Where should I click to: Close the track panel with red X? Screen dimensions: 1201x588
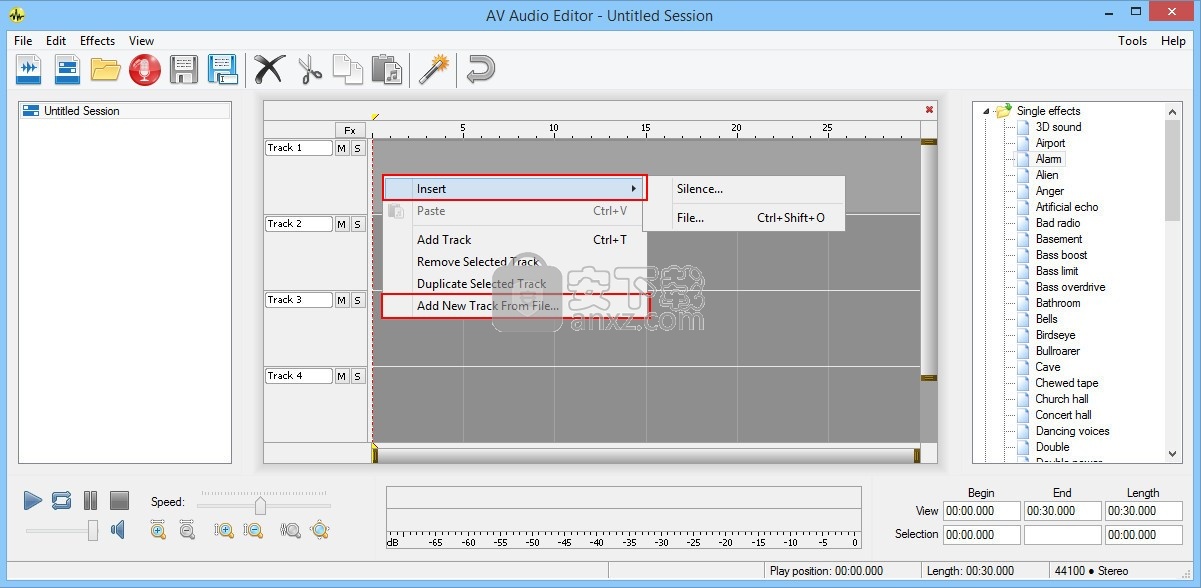929,110
